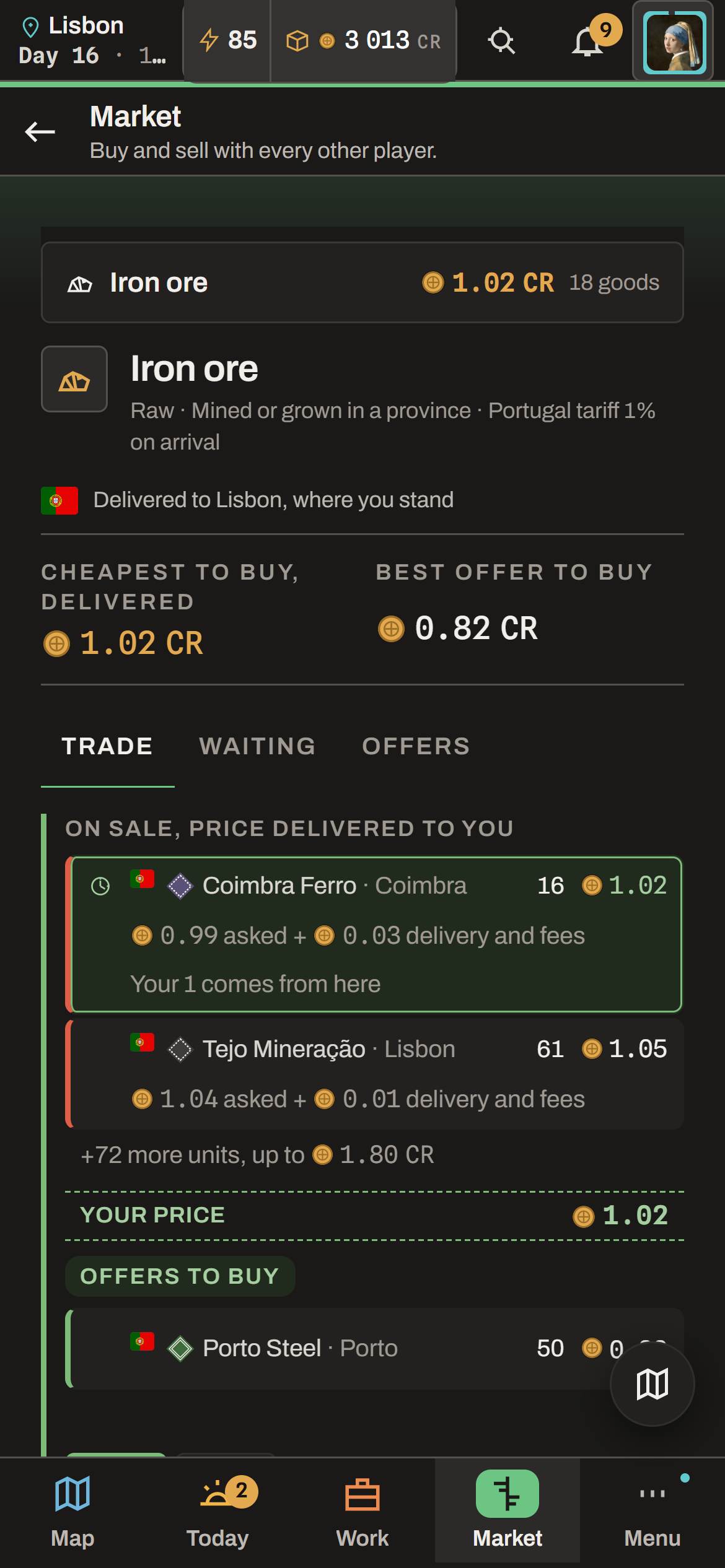The width and height of the screenshot is (725, 1568).
Task: Open the inventory cube credits balance
Action: [364, 41]
